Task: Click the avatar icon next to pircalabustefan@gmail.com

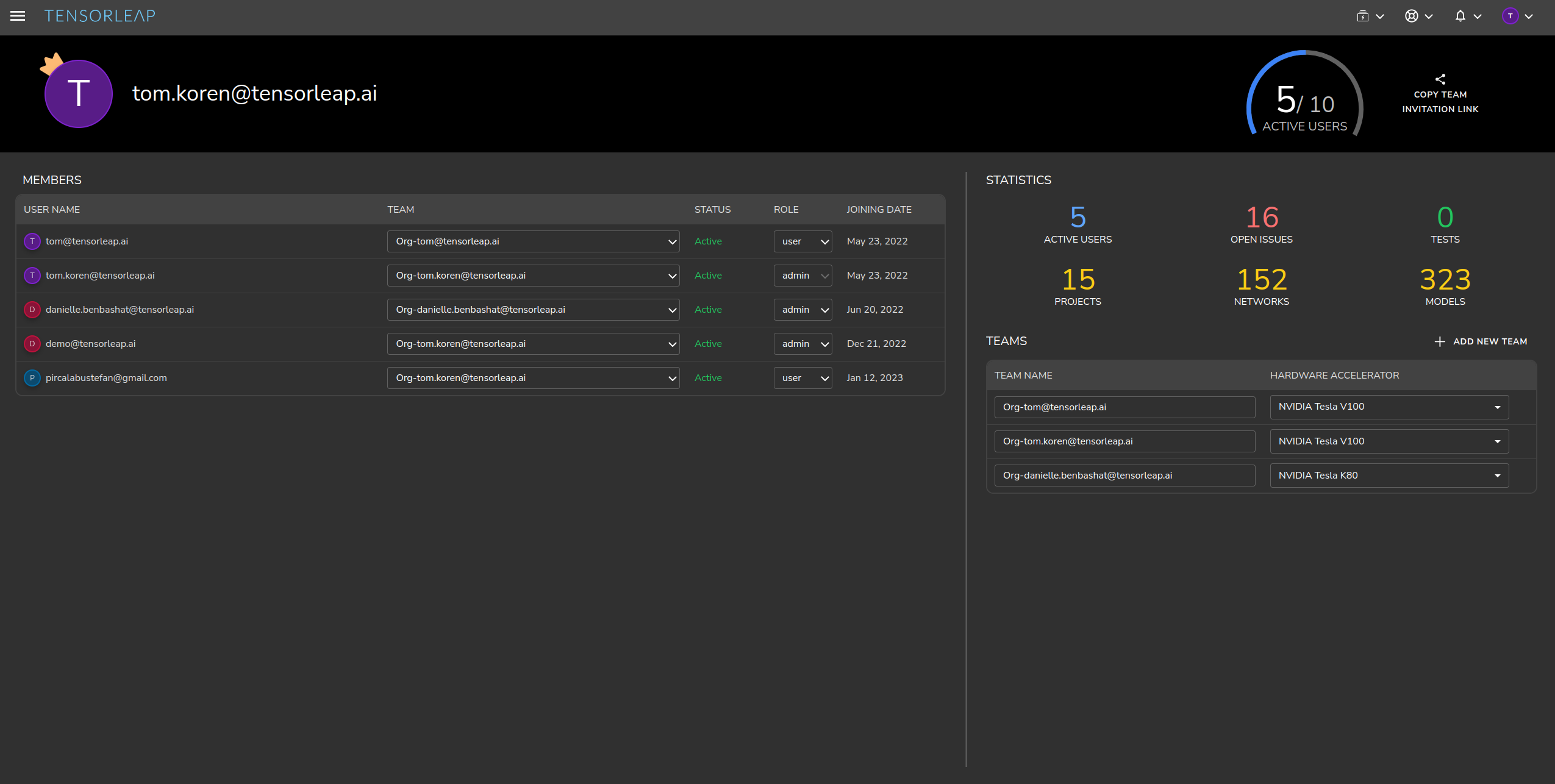Action: pos(32,378)
